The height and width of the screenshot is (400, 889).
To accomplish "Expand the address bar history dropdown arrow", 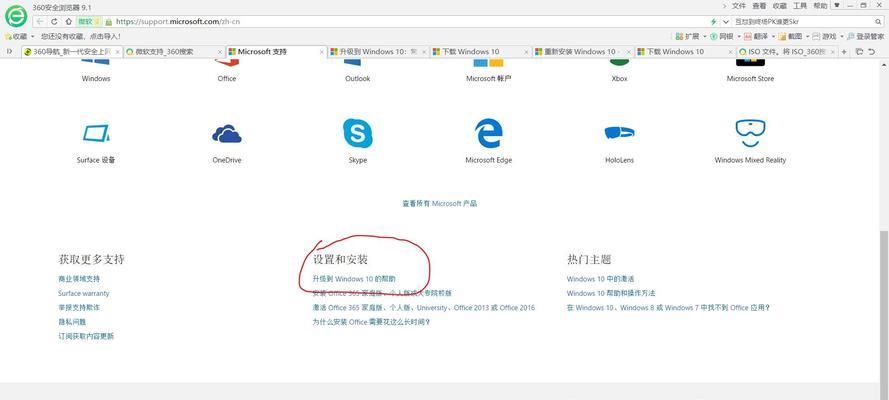I will pyautogui.click(x=726, y=22).
